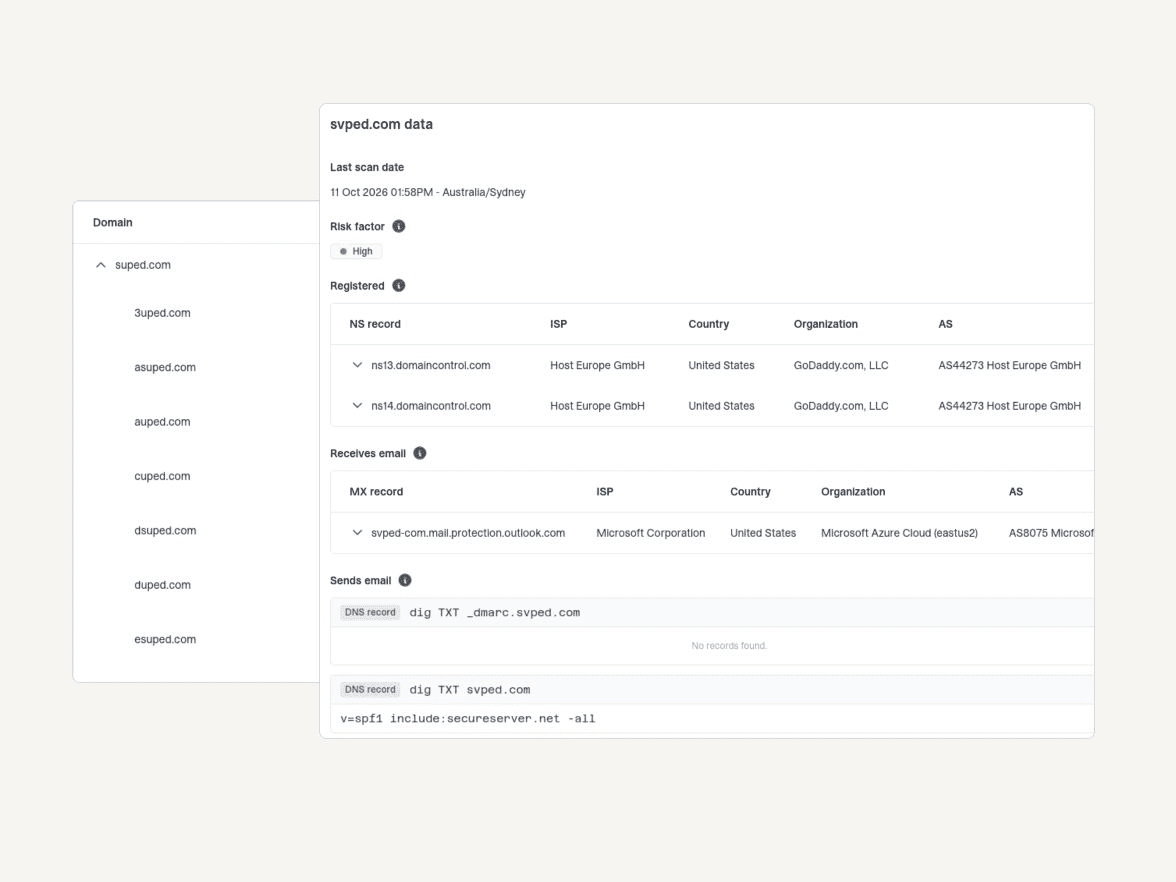Select 3uped.com in the domain list
The height and width of the screenshot is (882, 1176).
162,313
